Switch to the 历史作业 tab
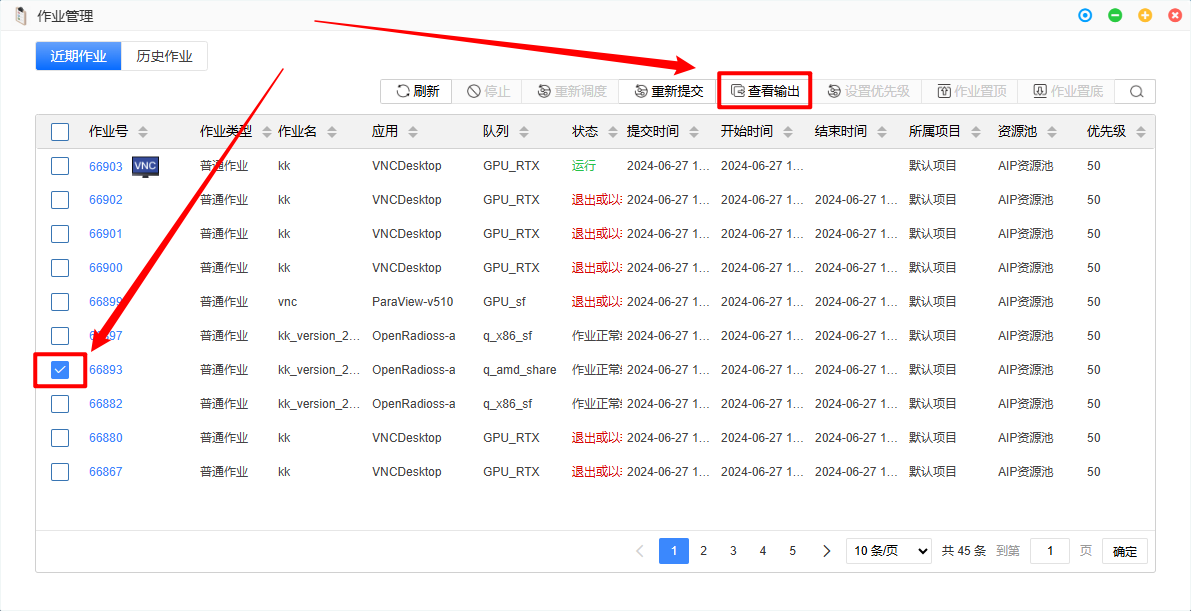1191x611 pixels. (164, 55)
